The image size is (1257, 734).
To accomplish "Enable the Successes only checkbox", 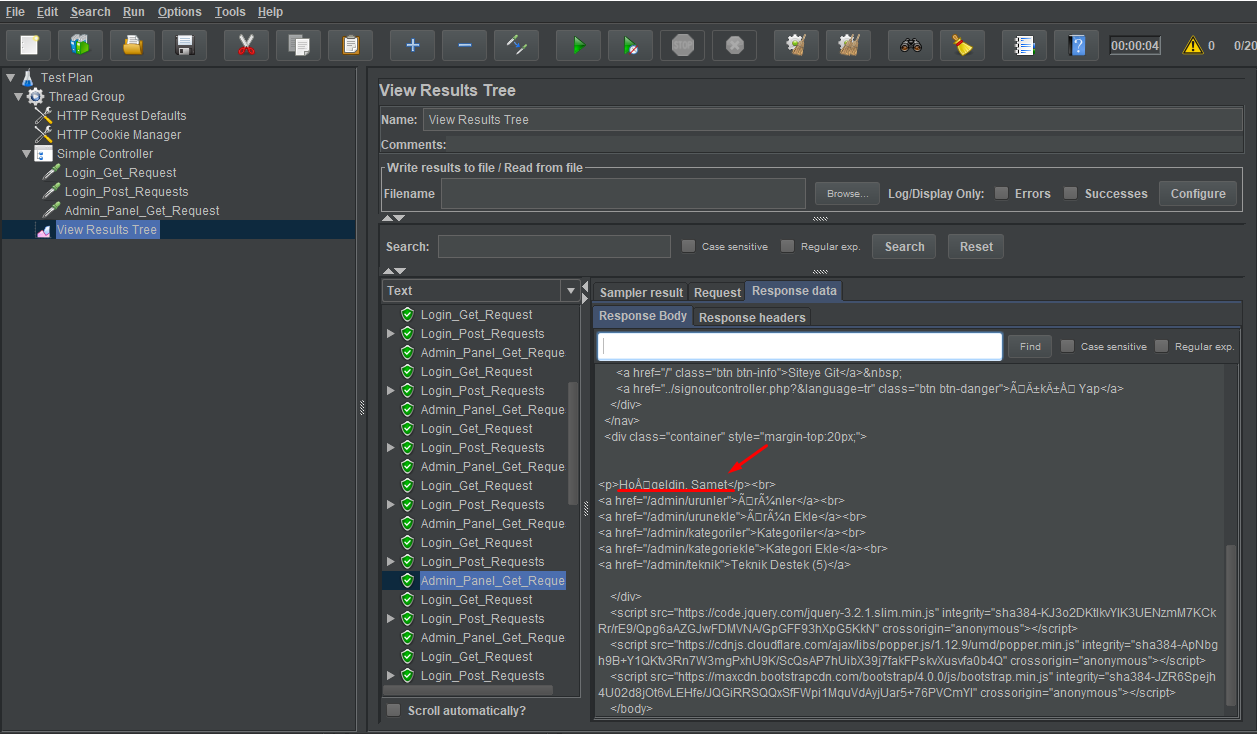I will (1070, 193).
